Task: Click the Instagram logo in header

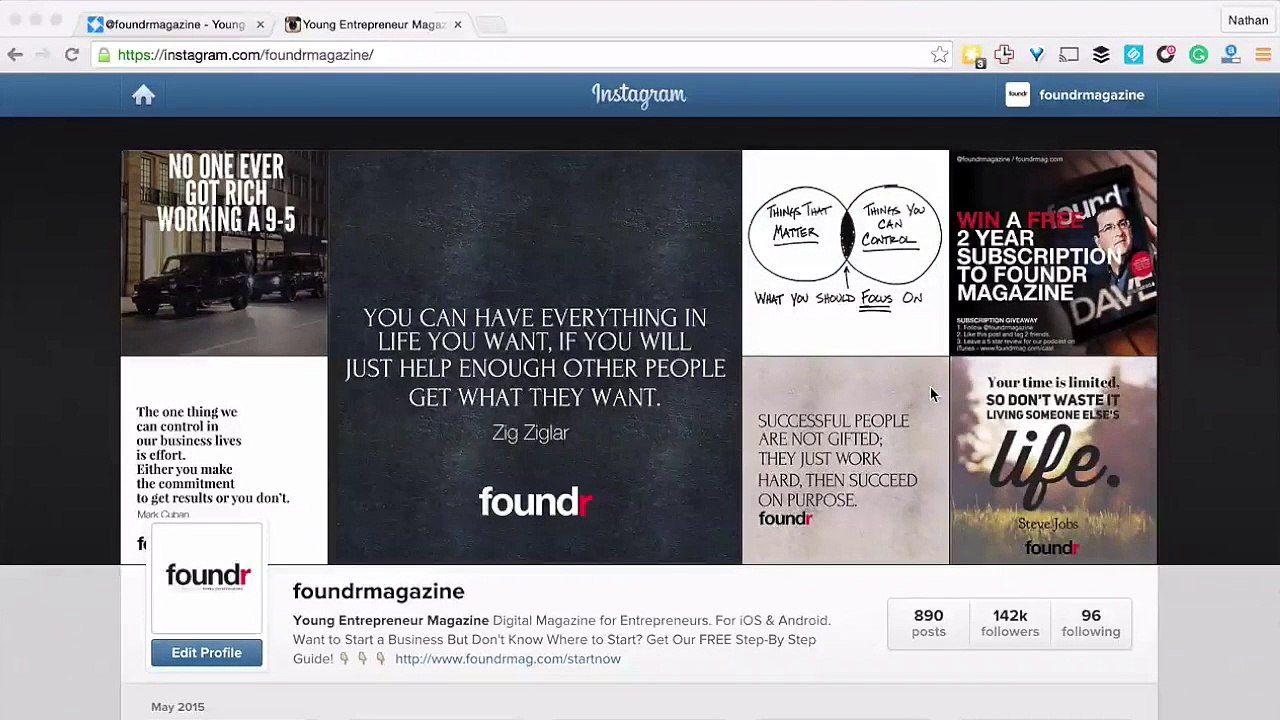Action: tap(638, 95)
